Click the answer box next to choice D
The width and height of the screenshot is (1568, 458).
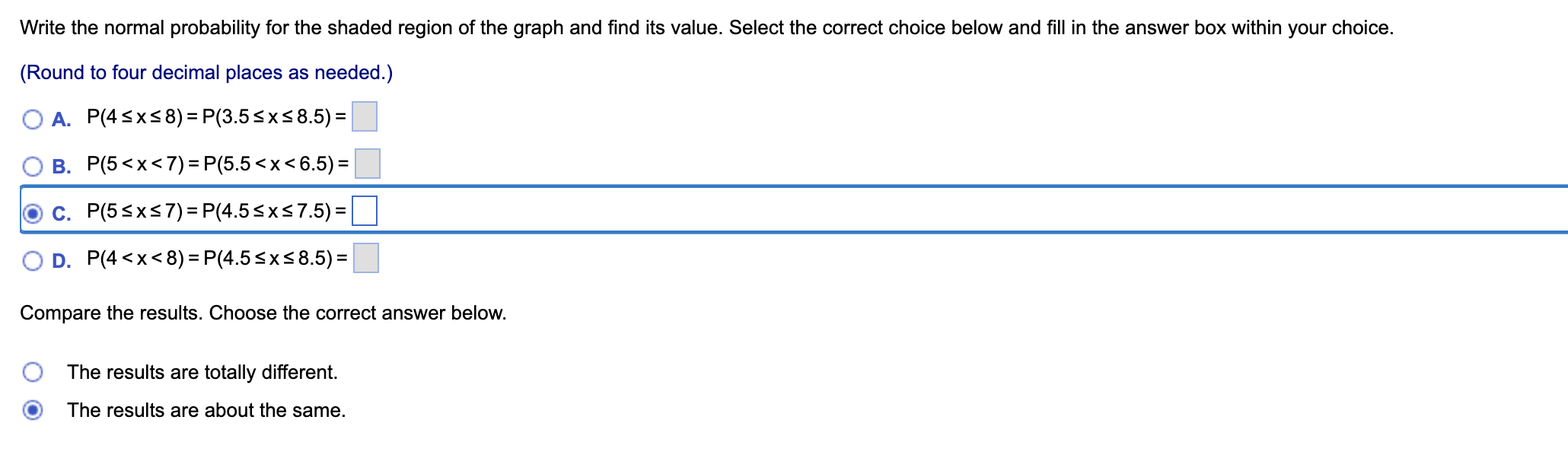366,259
